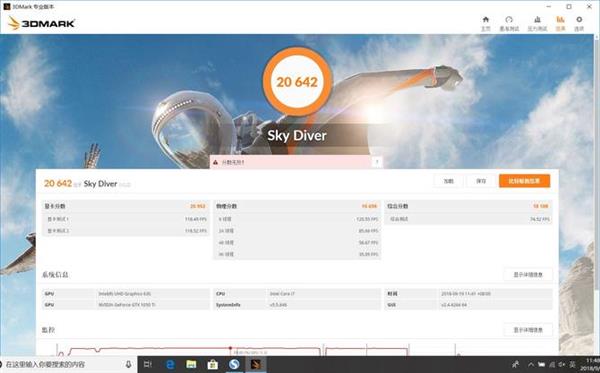Show detailed system information button
The height and width of the screenshot is (373, 600).
[x=528, y=275]
